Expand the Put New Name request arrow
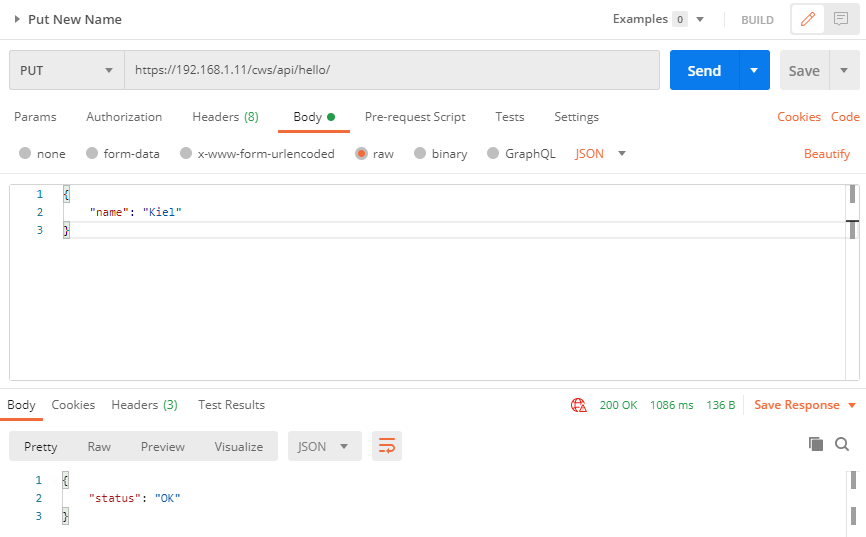The image size is (866, 537). point(17,19)
